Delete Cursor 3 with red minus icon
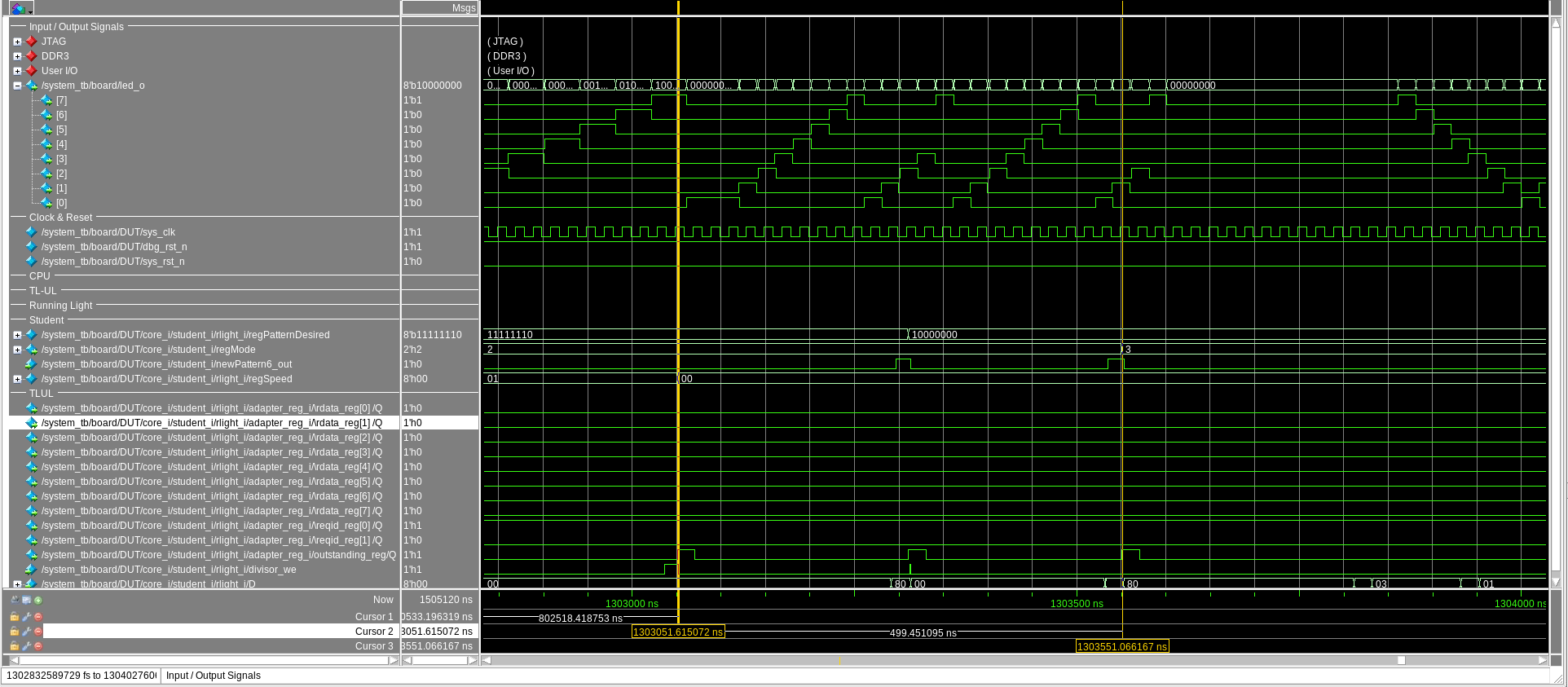This screenshot has height=687, width=1568. [38, 646]
